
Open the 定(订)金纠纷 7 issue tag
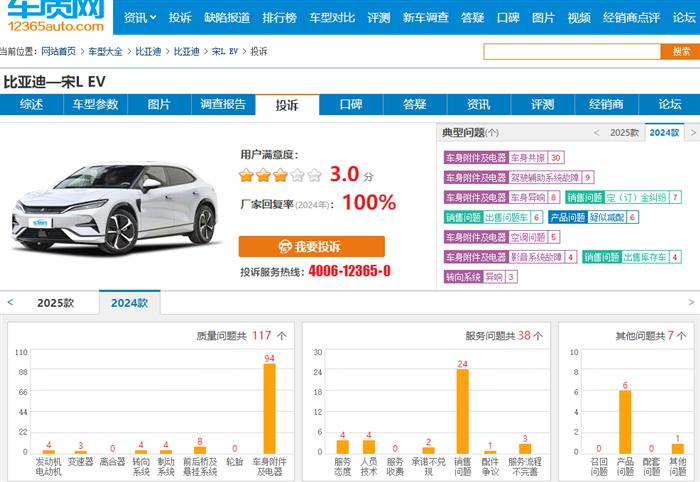pyautogui.click(x=623, y=197)
